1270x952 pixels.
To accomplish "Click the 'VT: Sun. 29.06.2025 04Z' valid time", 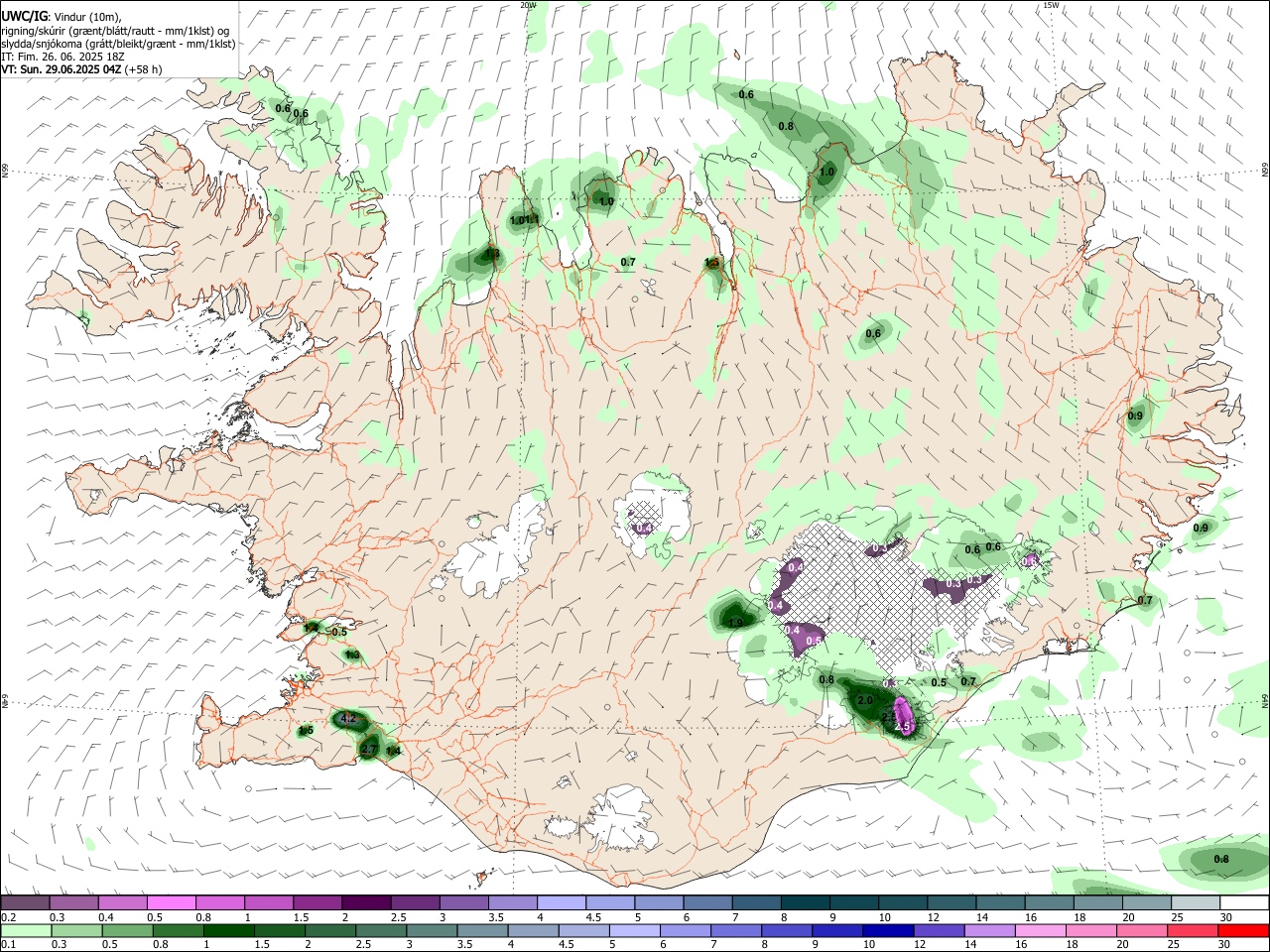I will 62,69.
